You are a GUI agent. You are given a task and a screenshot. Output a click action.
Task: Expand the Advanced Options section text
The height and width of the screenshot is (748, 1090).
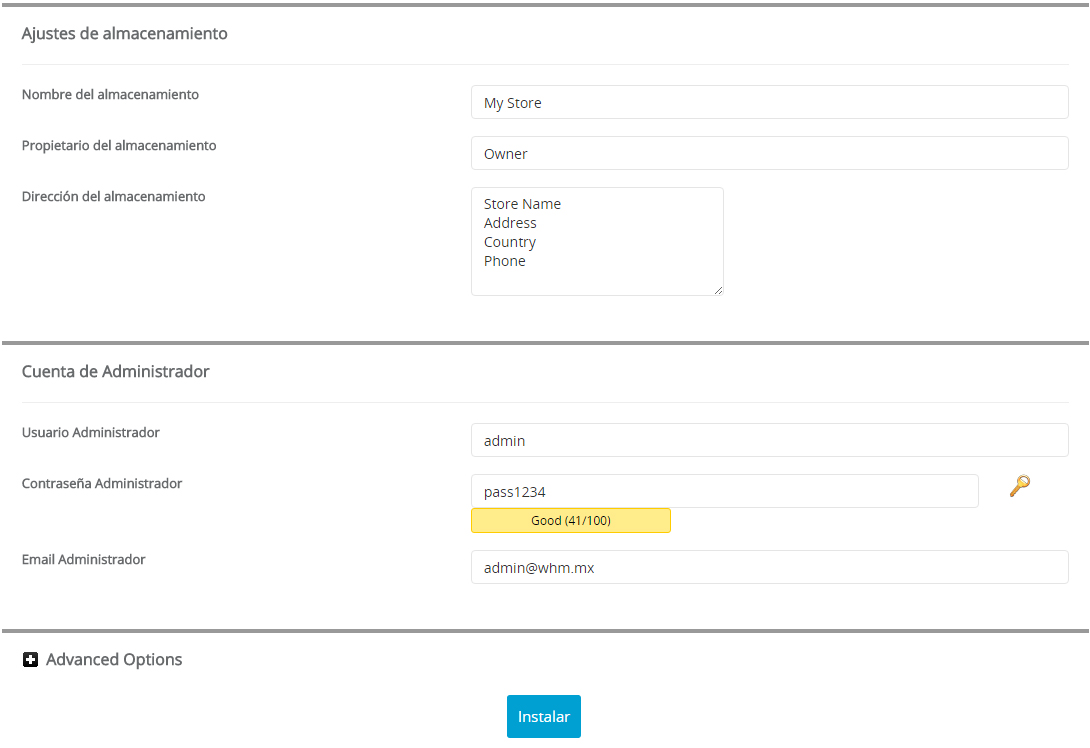click(x=114, y=660)
